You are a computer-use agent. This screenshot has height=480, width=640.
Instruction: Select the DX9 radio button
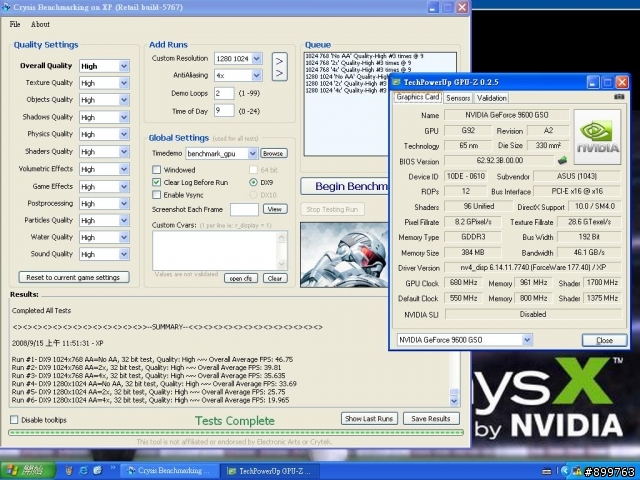253,182
